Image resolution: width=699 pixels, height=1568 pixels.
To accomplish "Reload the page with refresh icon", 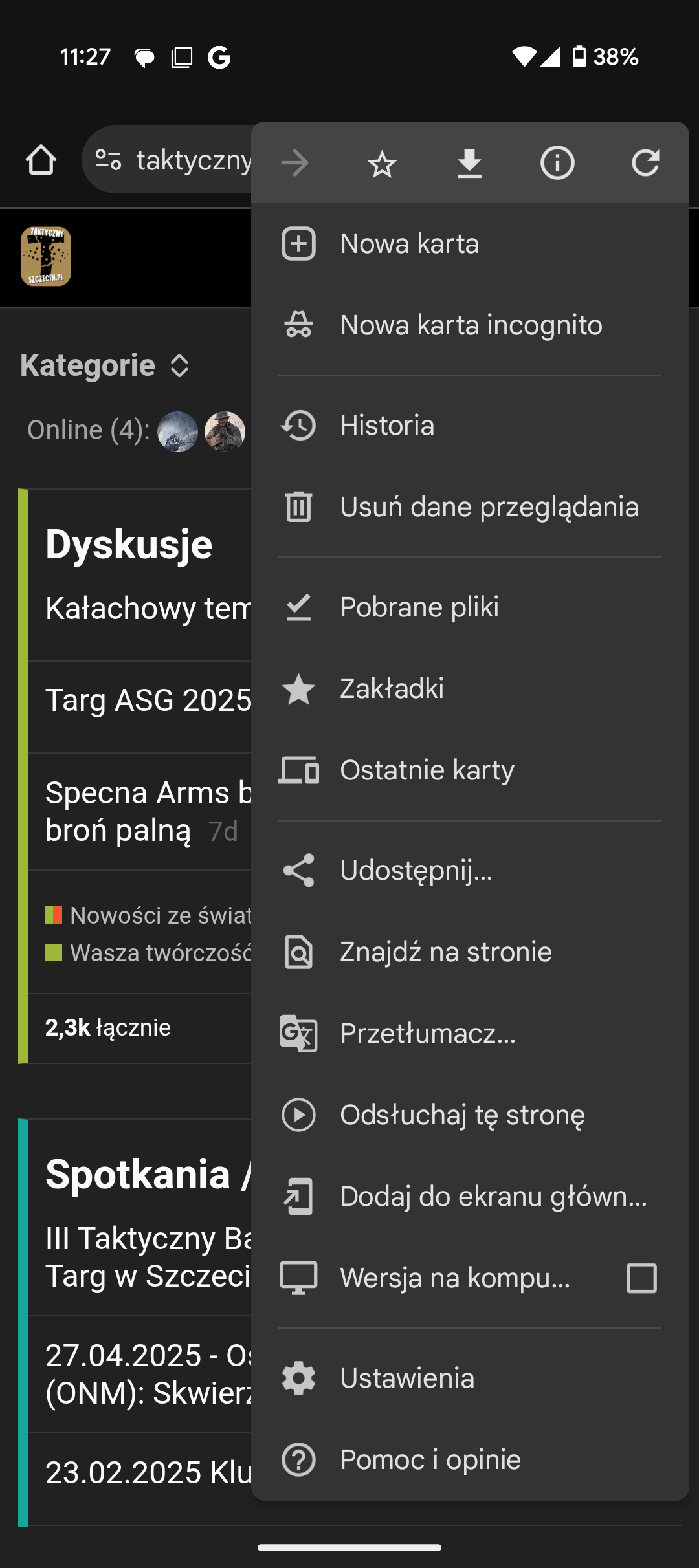I will (x=645, y=163).
